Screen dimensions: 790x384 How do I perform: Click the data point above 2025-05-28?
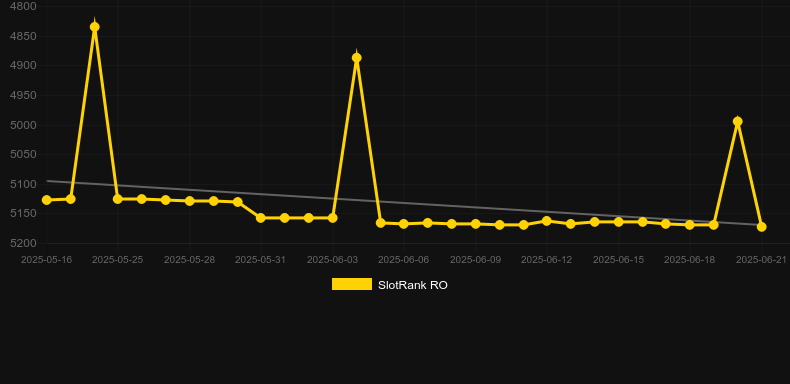pos(189,201)
